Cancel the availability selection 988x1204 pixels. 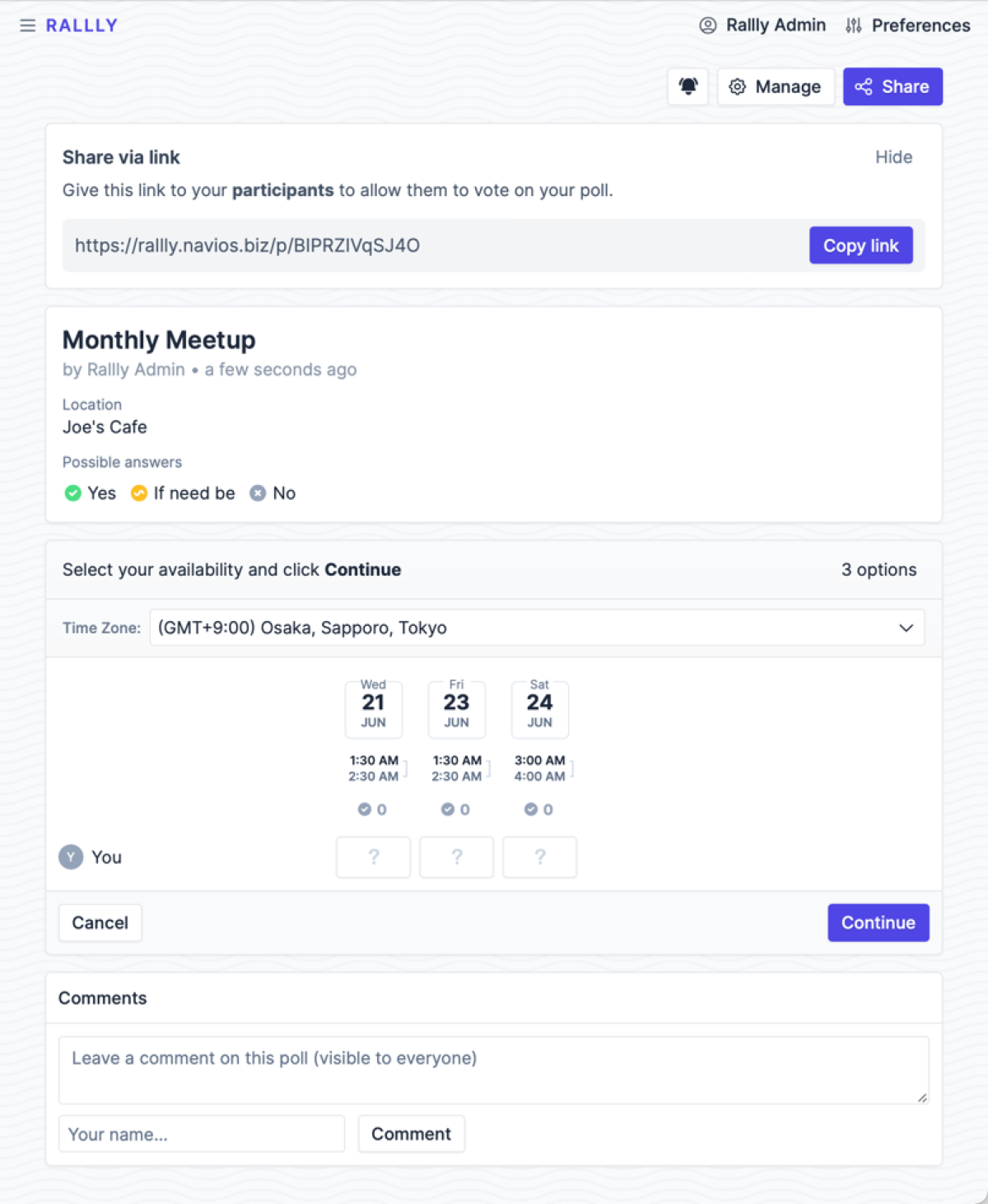coord(100,922)
